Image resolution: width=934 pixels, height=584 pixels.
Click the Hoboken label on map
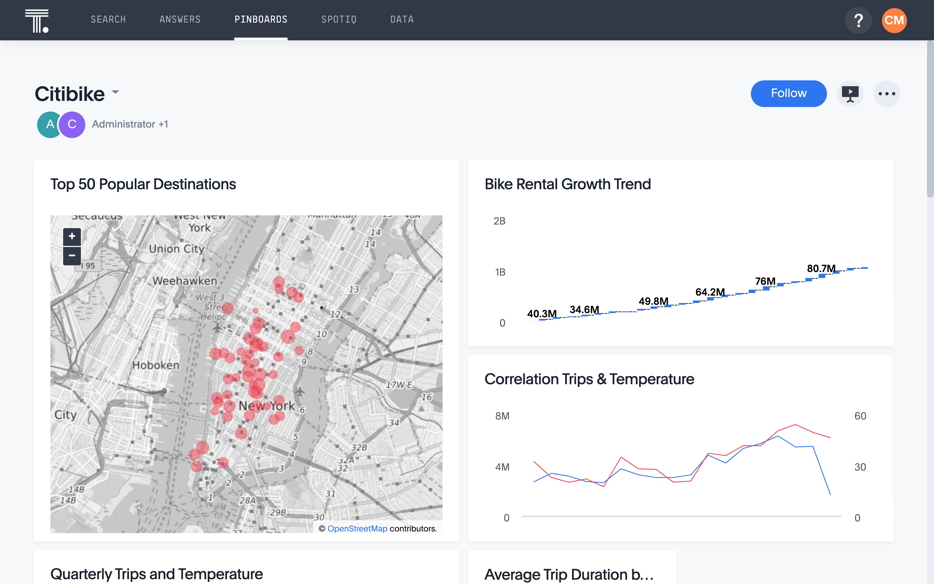pyautogui.click(x=155, y=365)
